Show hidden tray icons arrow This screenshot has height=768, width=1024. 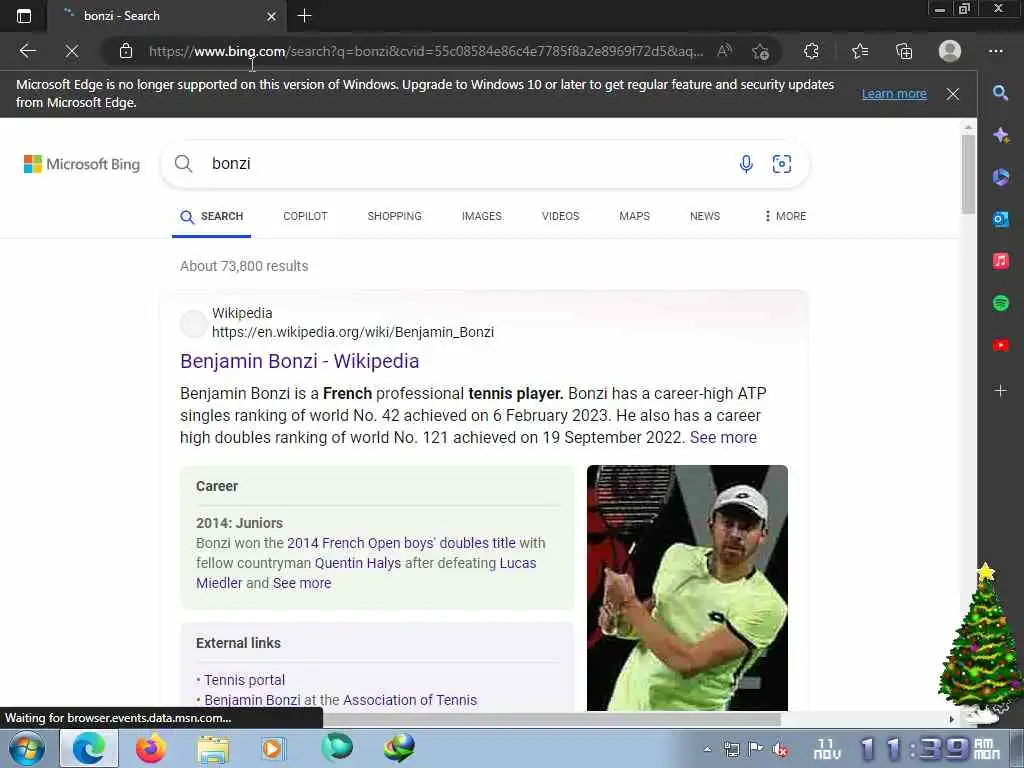707,749
